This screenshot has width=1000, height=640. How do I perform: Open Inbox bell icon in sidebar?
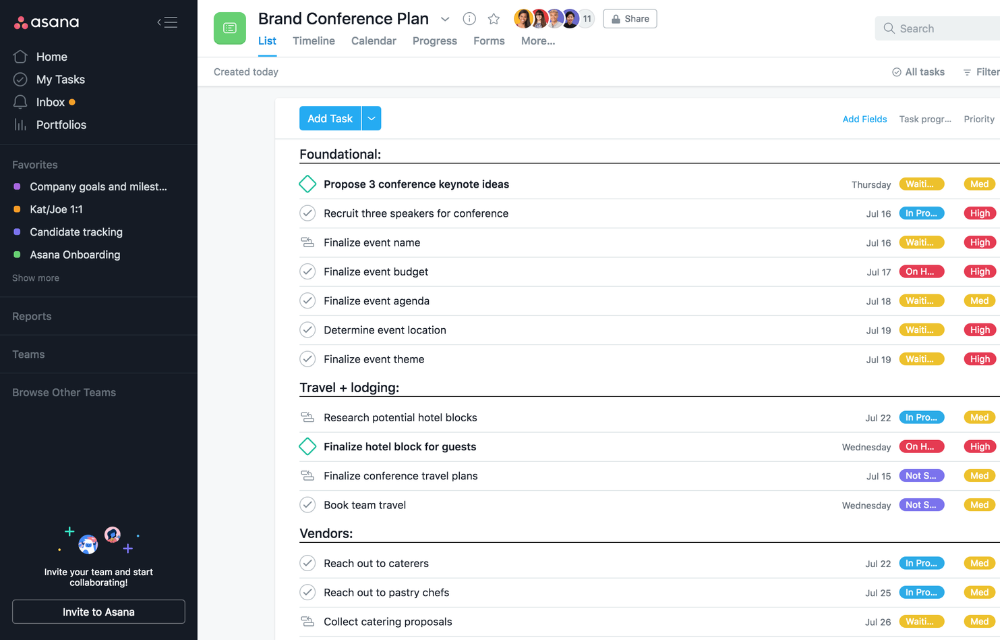tap(20, 102)
